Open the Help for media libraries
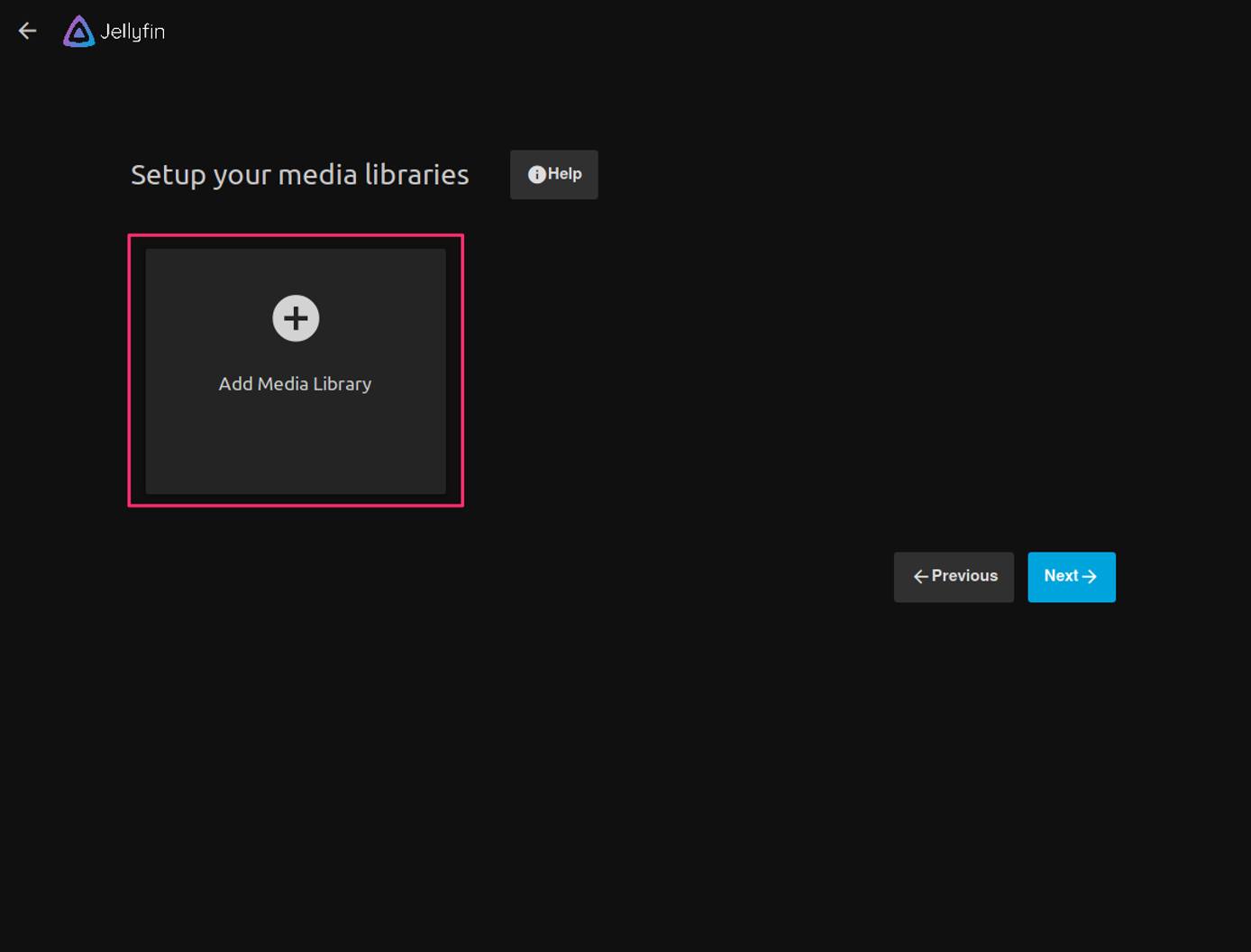This screenshot has height=952, width=1251. [553, 175]
